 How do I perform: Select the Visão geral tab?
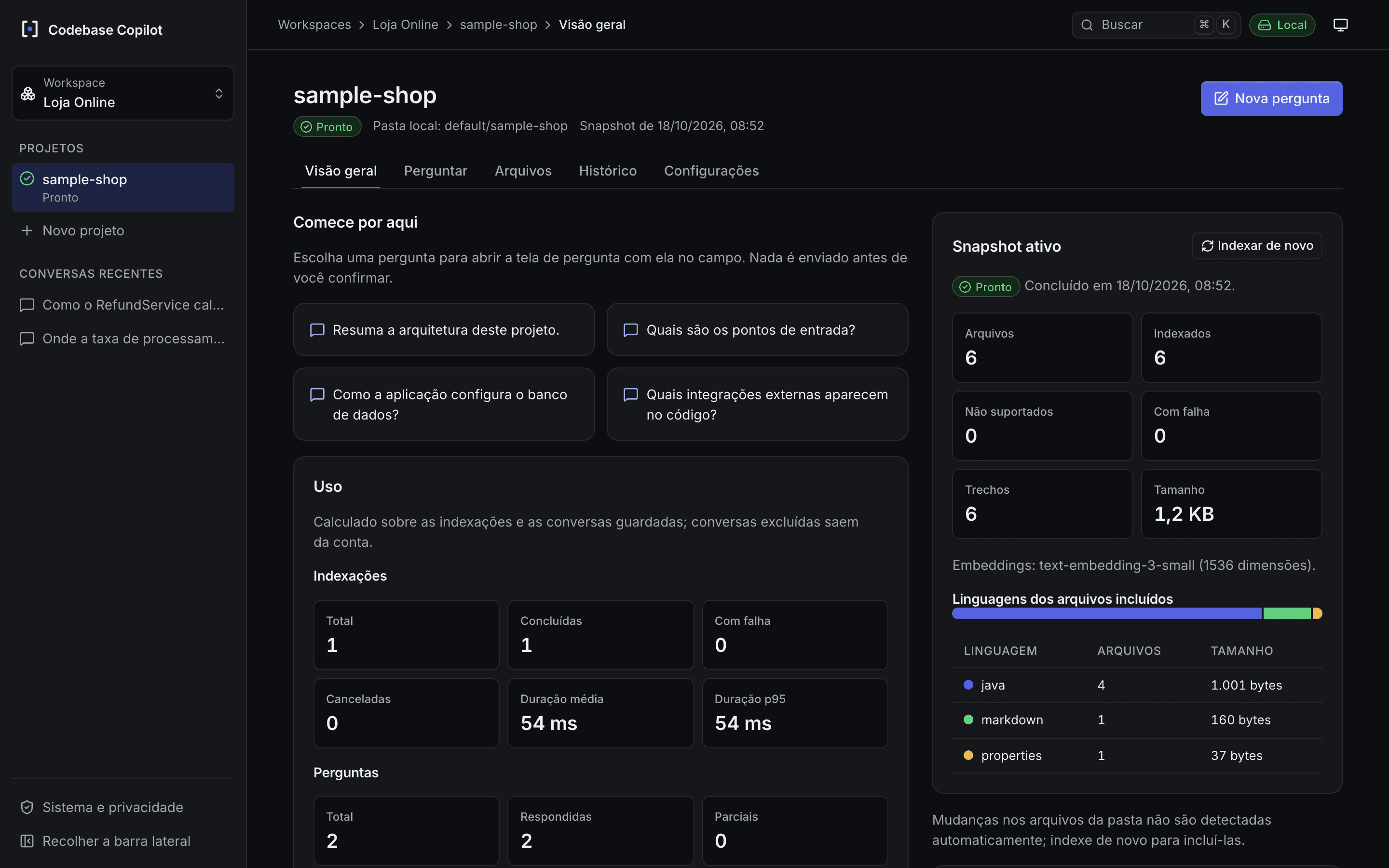pos(341,171)
